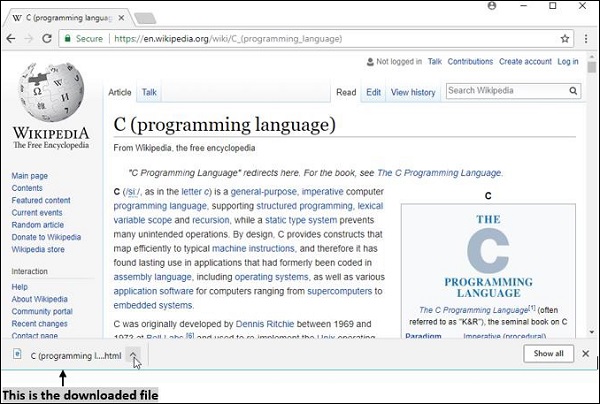The image size is (600, 404).
Task: Open Chrome's three-dot menu
Action: [x=586, y=39]
